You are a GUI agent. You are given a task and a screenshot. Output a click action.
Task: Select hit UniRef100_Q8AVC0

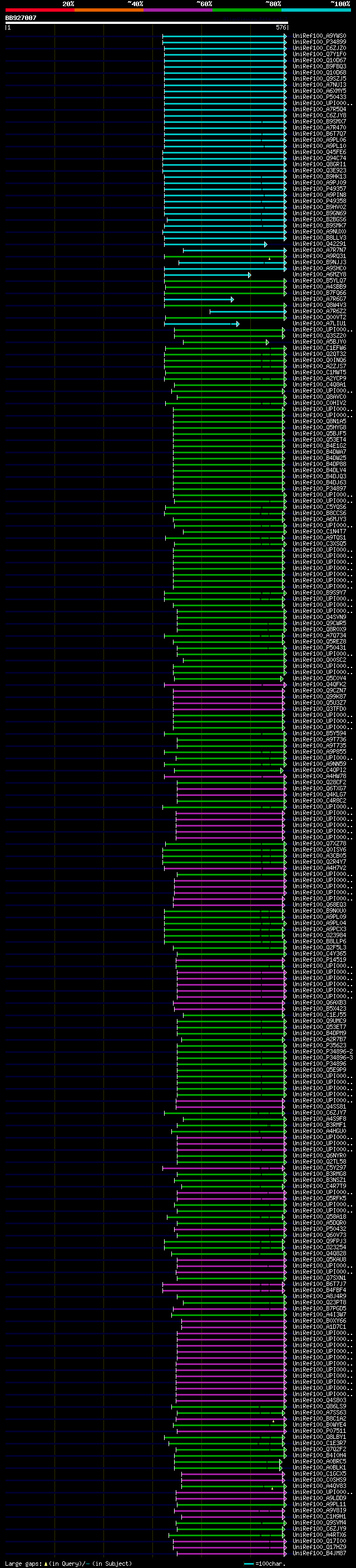(x=319, y=397)
